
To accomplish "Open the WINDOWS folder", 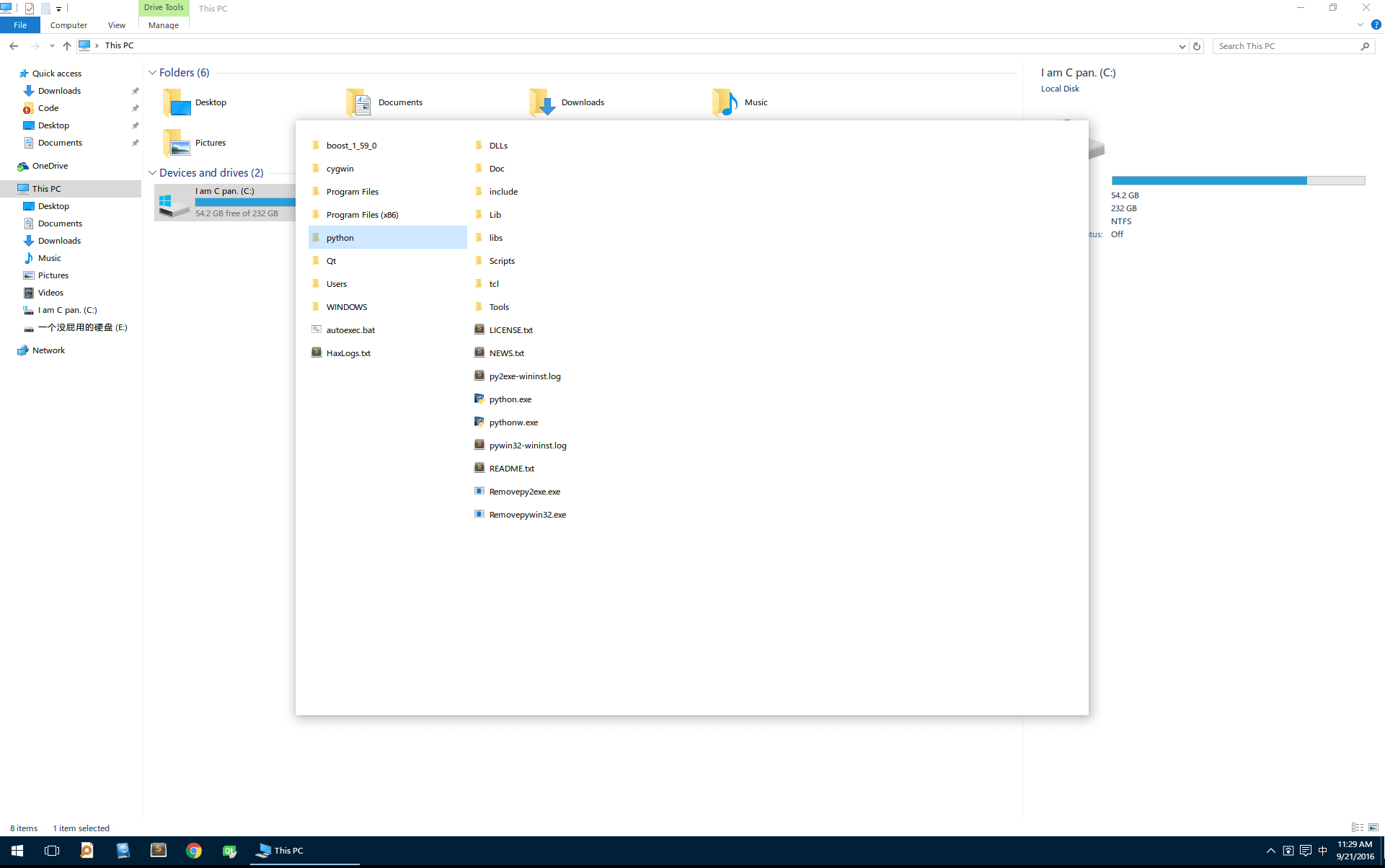I will coord(347,306).
